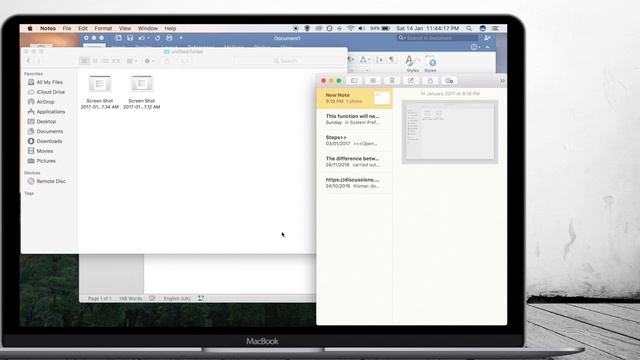
Task: Open the Edit menu
Action: coord(83,29)
